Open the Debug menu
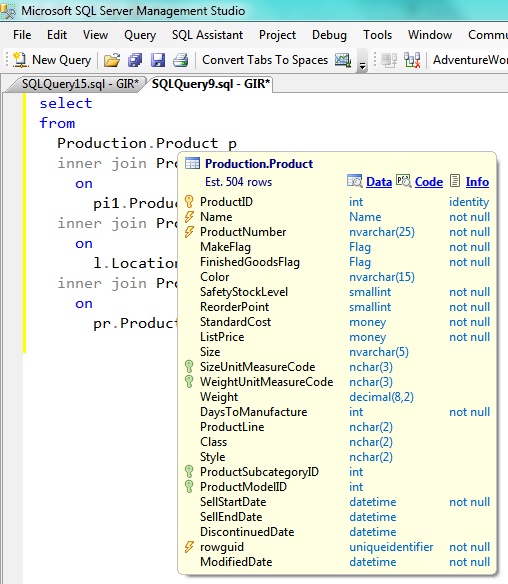Viewport: 508px width, 584px height. (x=329, y=35)
